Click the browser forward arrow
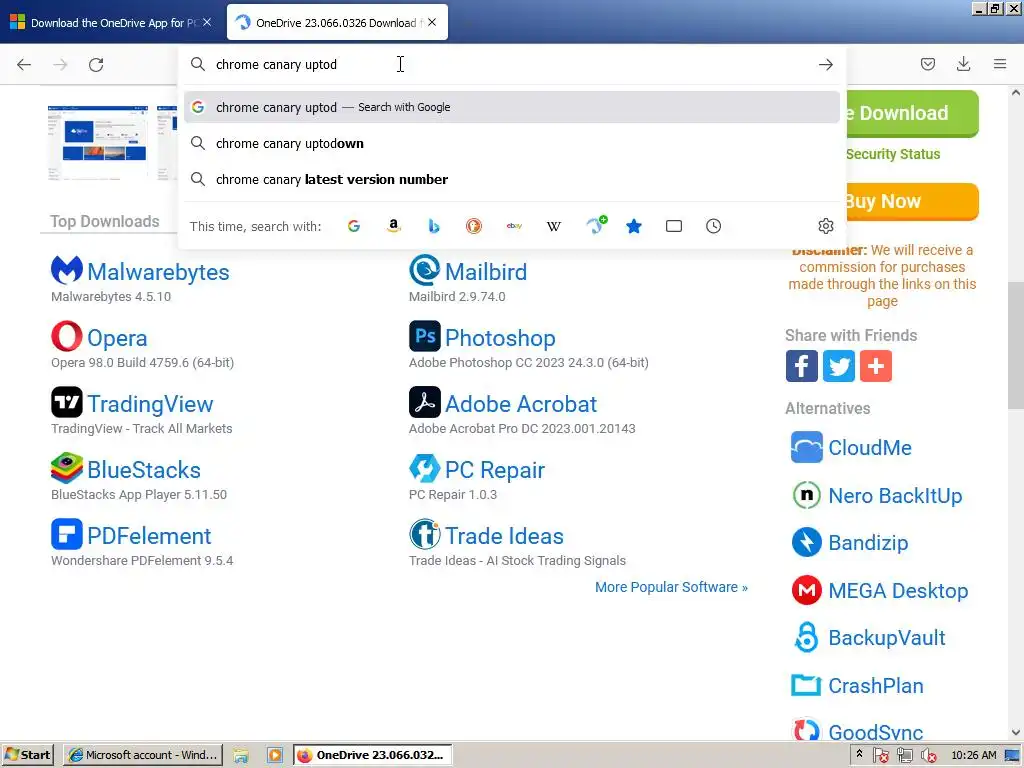The height and width of the screenshot is (768, 1024). tap(60, 64)
